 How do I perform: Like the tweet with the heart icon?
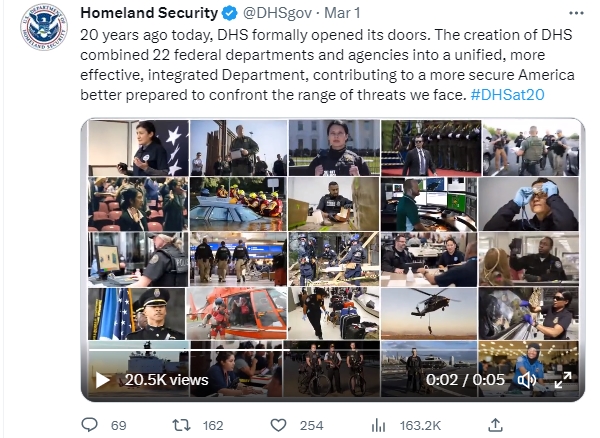[278, 425]
